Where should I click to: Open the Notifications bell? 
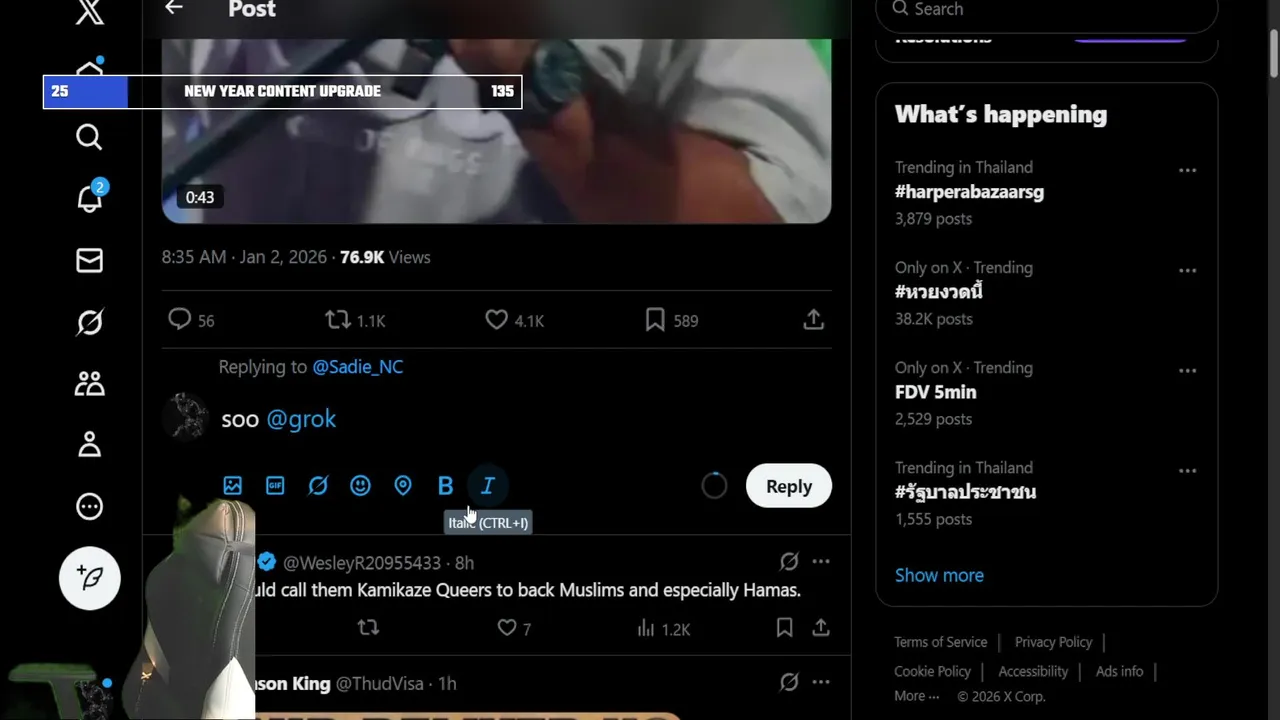coord(89,198)
